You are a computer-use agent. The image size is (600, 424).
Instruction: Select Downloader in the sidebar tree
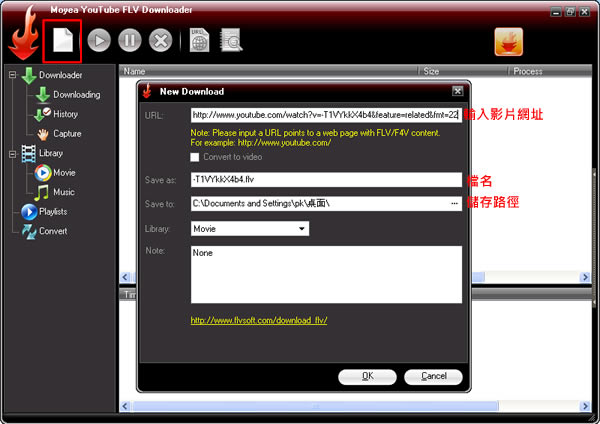point(60,75)
